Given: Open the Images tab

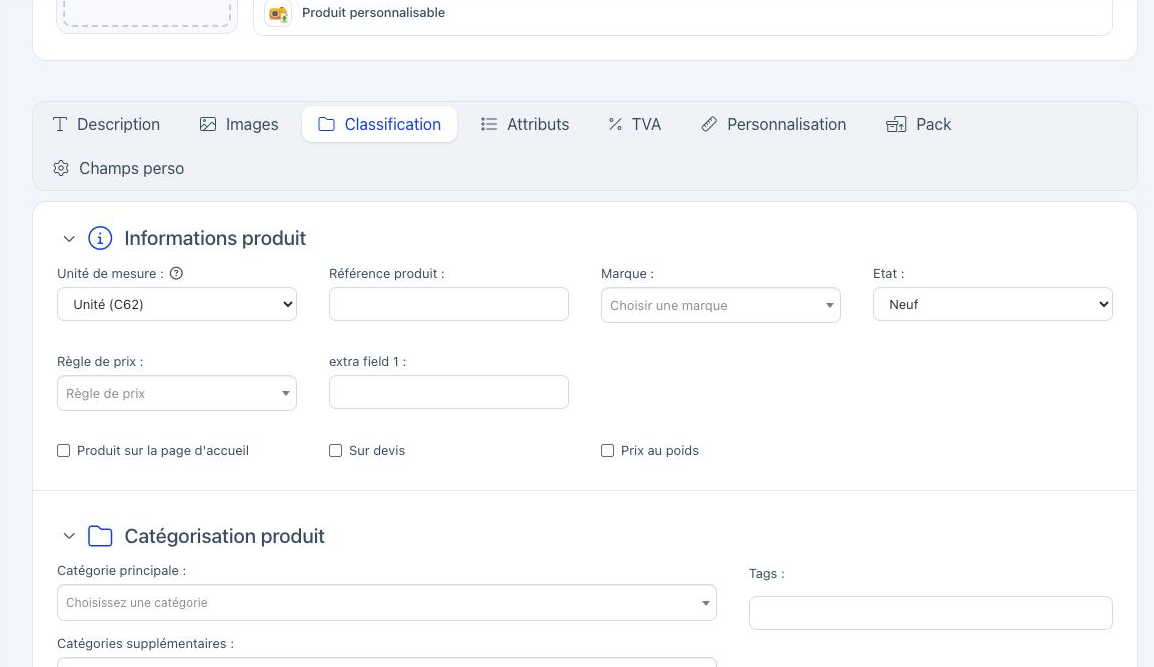Looking at the screenshot, I should tap(239, 124).
